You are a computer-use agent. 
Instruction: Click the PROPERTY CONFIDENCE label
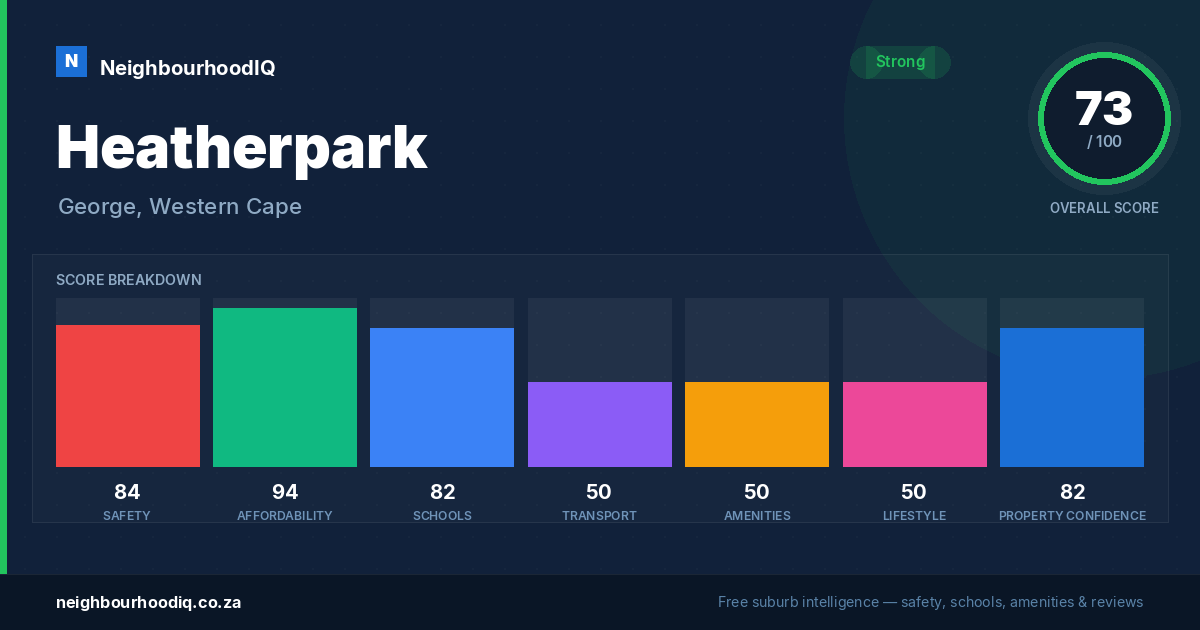(1072, 516)
